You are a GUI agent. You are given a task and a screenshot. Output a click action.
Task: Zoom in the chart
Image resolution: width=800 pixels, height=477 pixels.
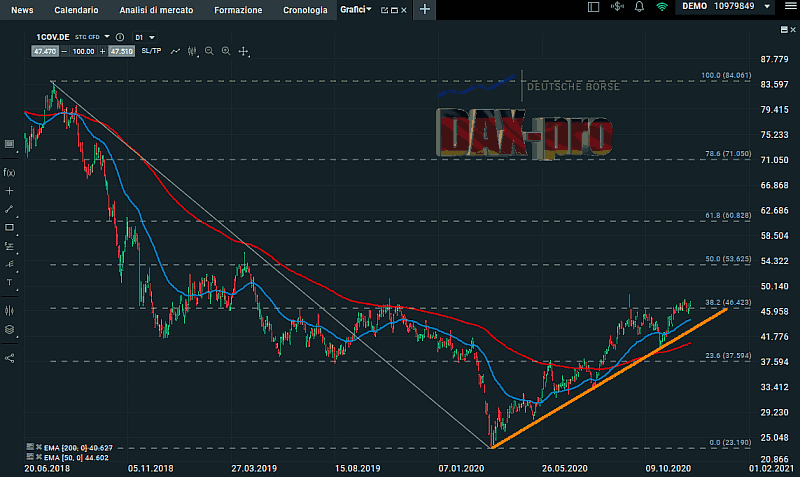click(226, 51)
